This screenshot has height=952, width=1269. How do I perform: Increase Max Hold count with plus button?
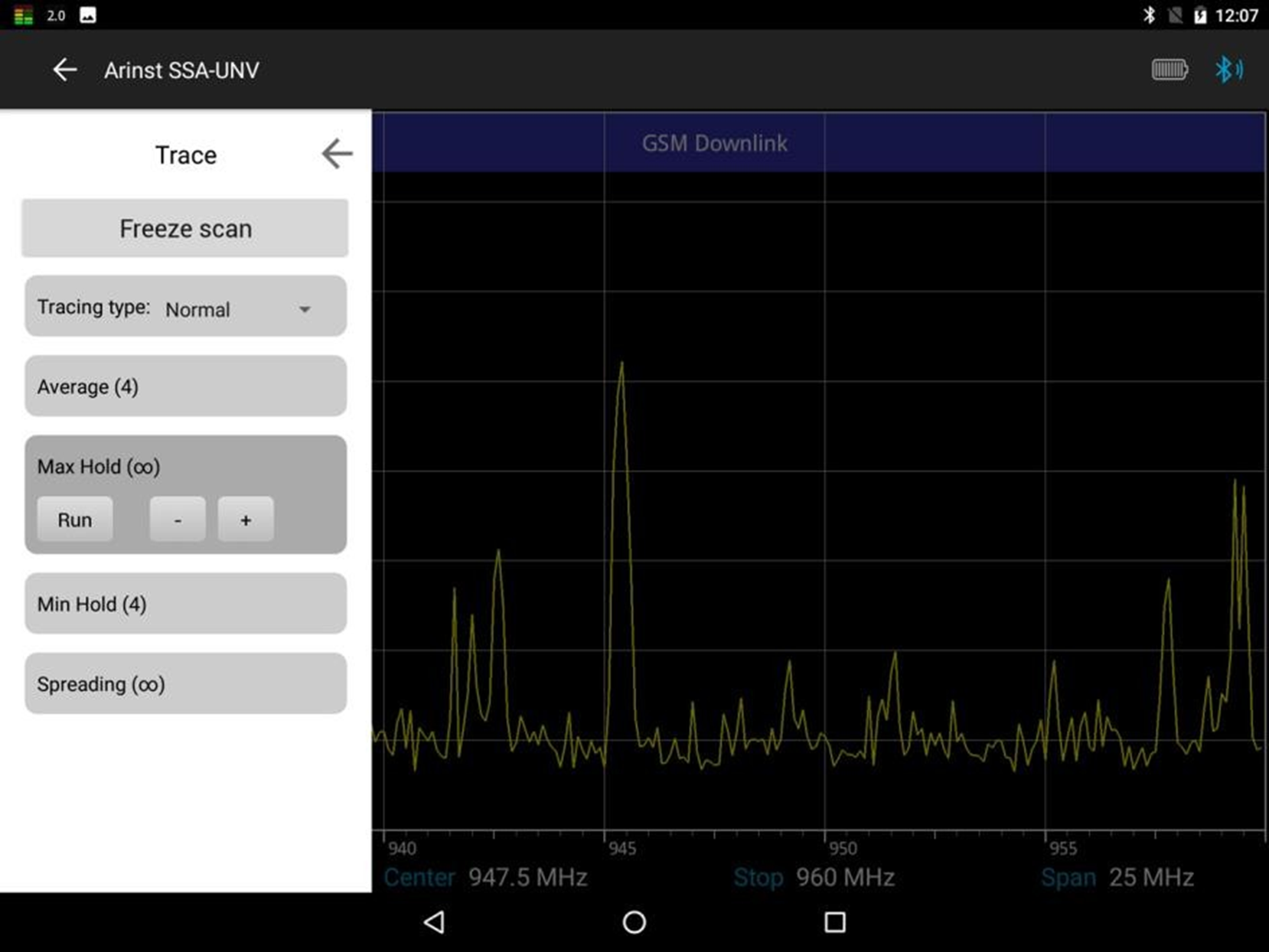click(246, 520)
